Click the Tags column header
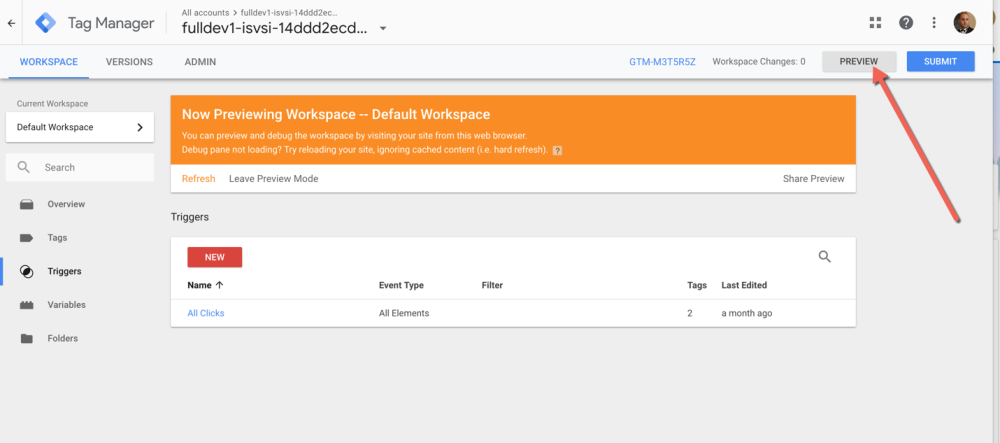The width and height of the screenshot is (1000, 443). click(x=697, y=285)
